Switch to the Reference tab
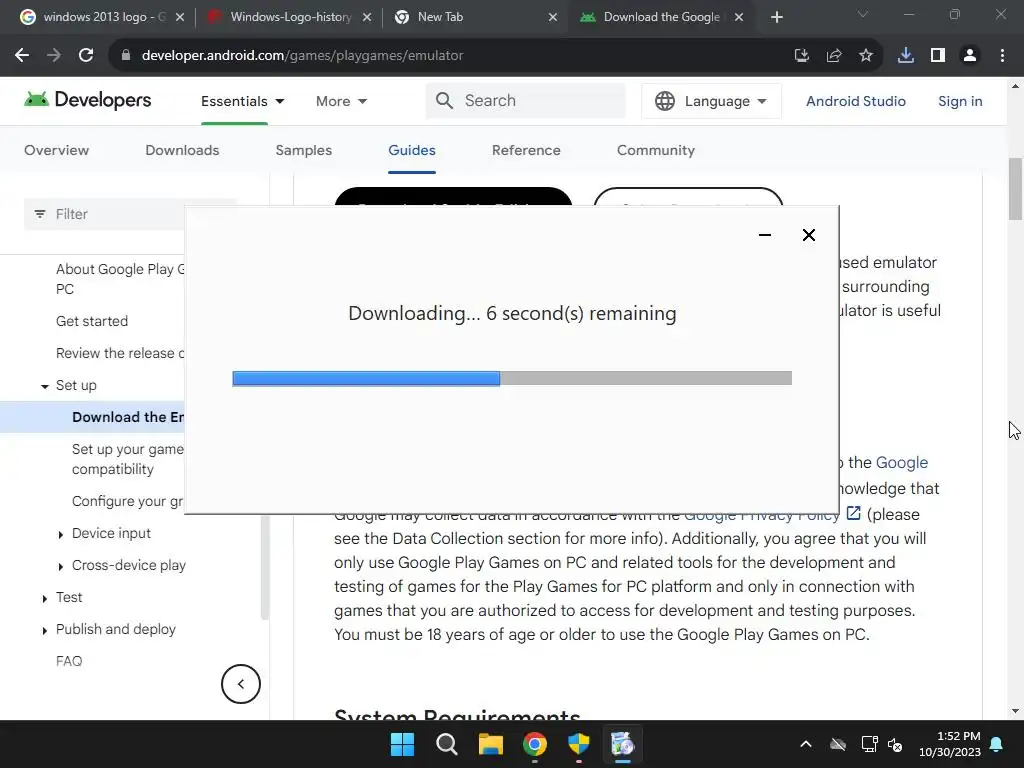The width and height of the screenshot is (1024, 768). 526,150
